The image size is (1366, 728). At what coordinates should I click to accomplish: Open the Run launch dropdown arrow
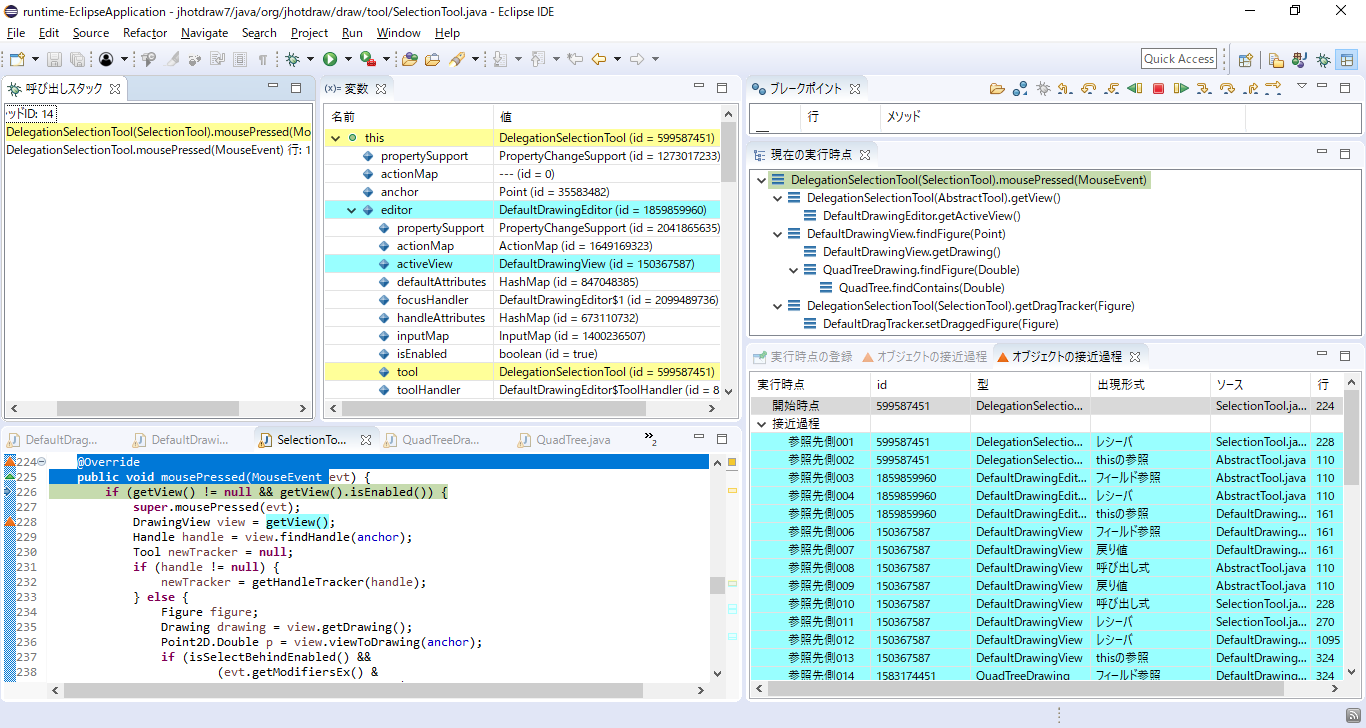(347, 59)
